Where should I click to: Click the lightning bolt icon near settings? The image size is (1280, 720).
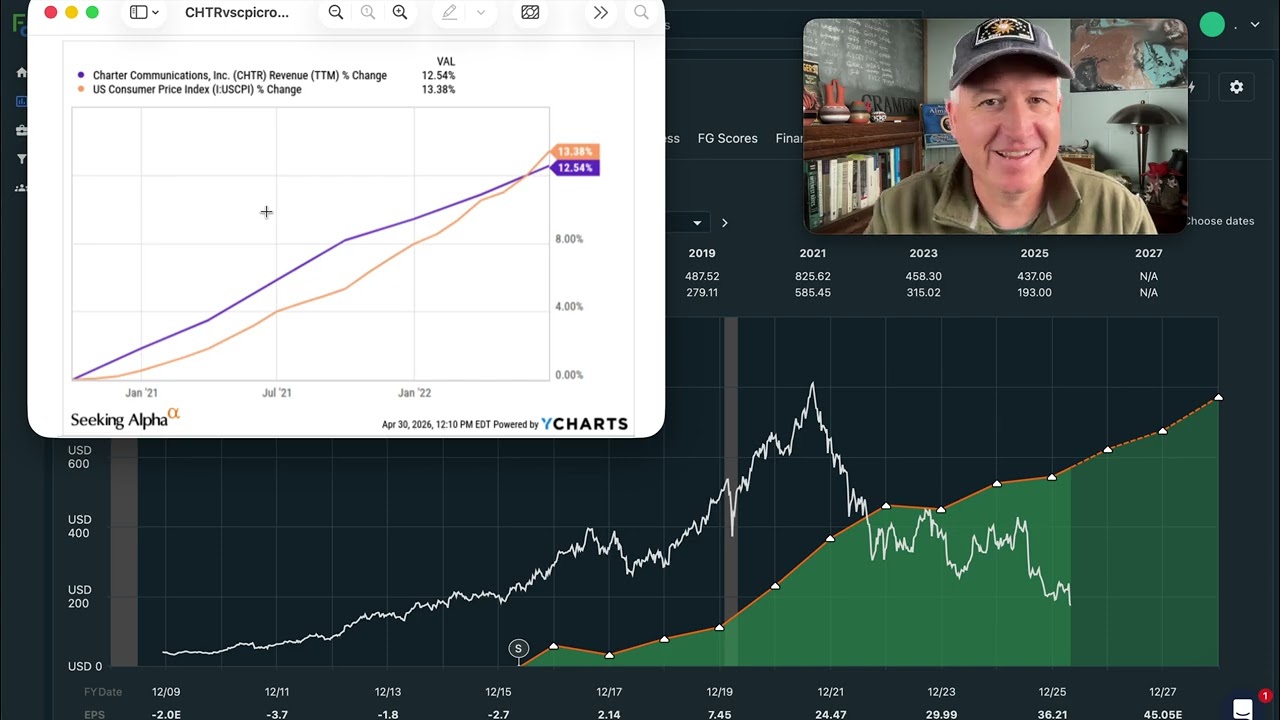click(x=1191, y=87)
